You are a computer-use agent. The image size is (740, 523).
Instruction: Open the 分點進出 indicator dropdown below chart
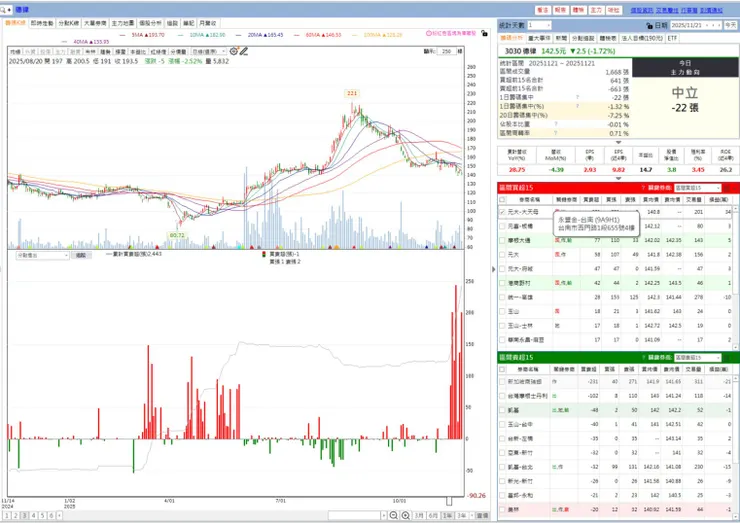[x=42, y=255]
